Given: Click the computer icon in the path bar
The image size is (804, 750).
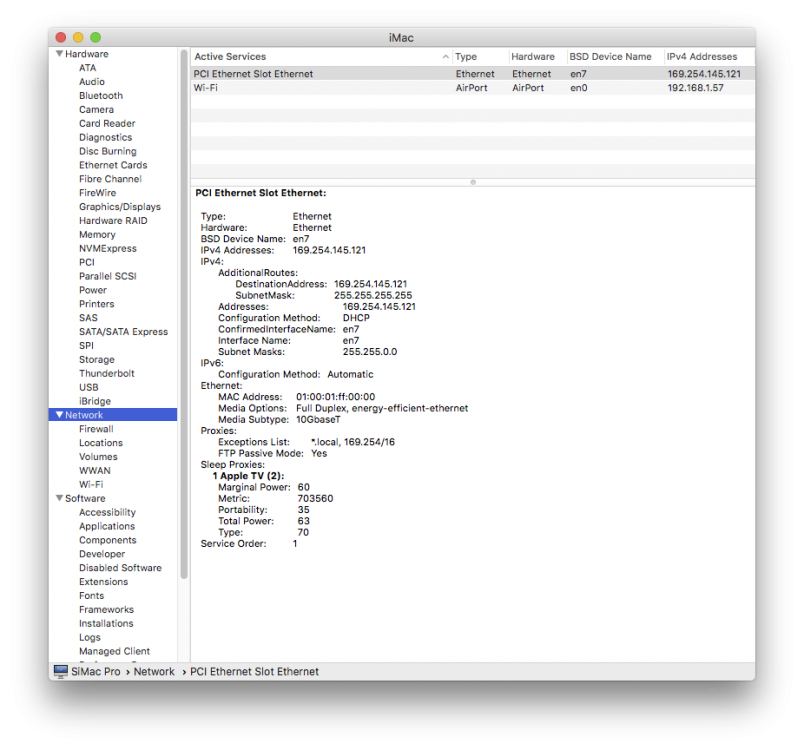Looking at the screenshot, I should (x=61, y=672).
